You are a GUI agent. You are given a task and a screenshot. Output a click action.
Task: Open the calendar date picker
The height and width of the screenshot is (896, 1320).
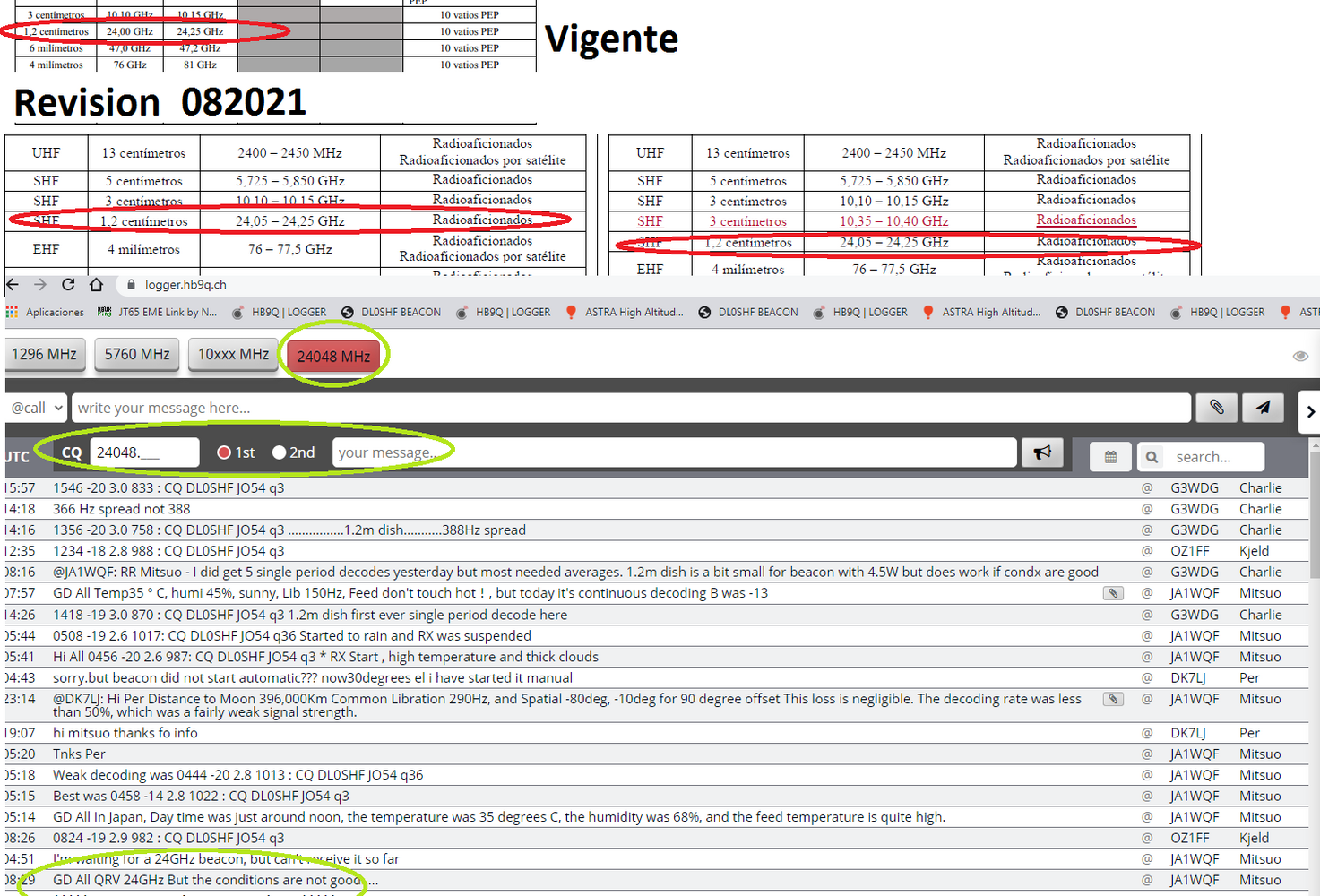point(1110,457)
